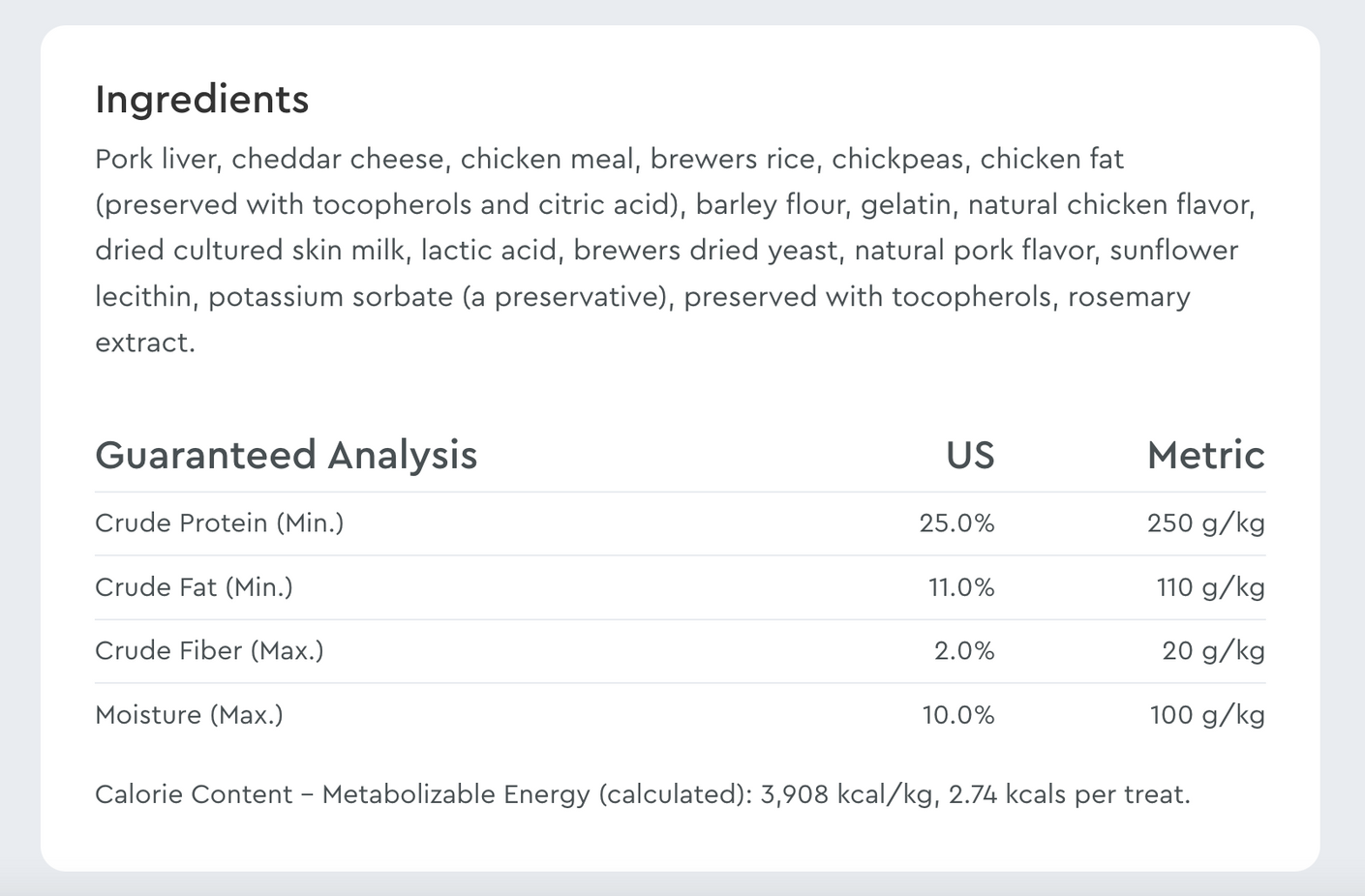Click the 2.0% fiber value

pyautogui.click(x=963, y=650)
